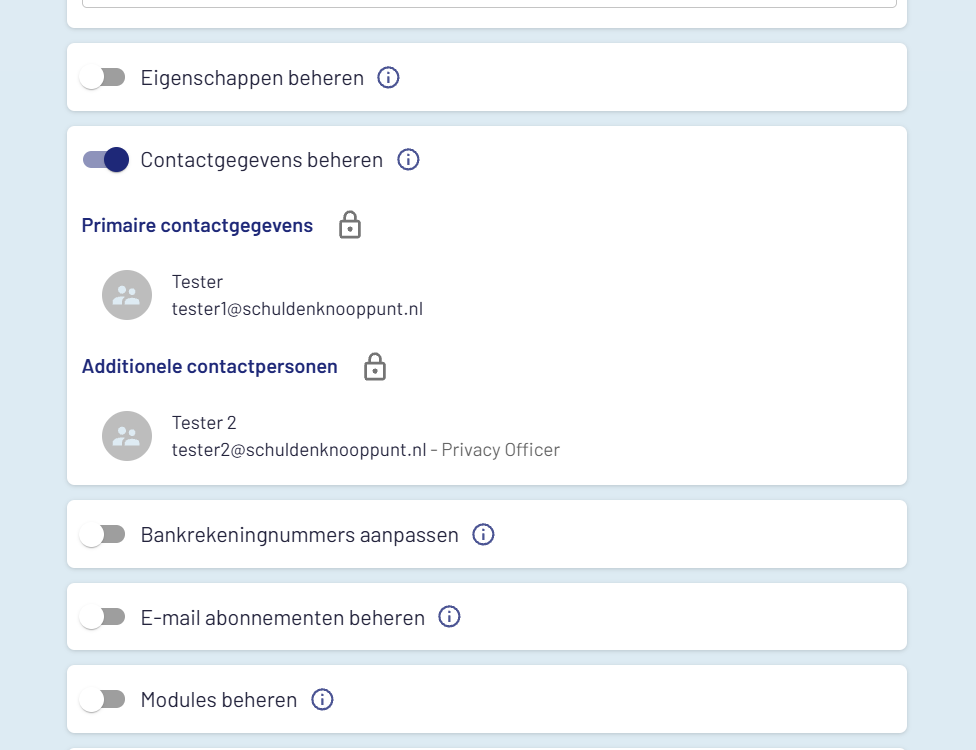The width and height of the screenshot is (976, 750).
Task: Enable E-mail abonnementen beheren switch
Action: click(103, 617)
